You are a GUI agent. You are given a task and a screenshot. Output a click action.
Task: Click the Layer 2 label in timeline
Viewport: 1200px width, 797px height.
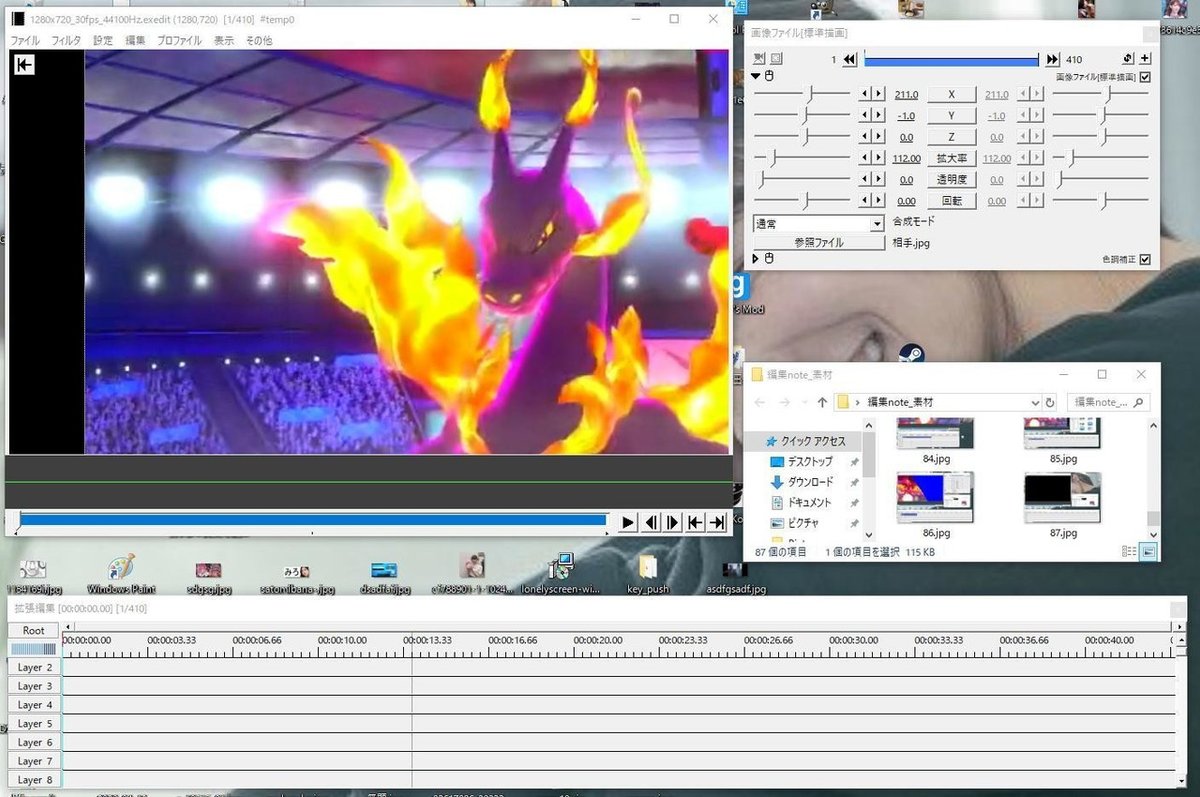35,667
